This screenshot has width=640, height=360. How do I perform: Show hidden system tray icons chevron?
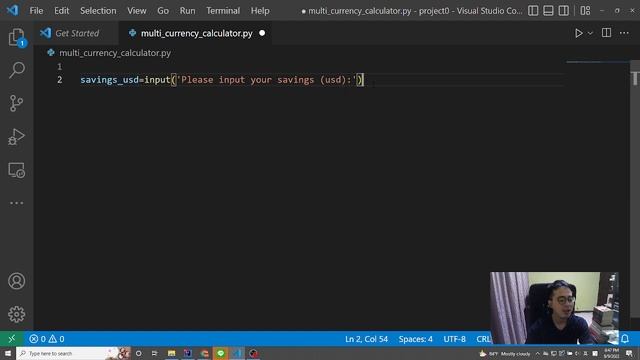538,353
